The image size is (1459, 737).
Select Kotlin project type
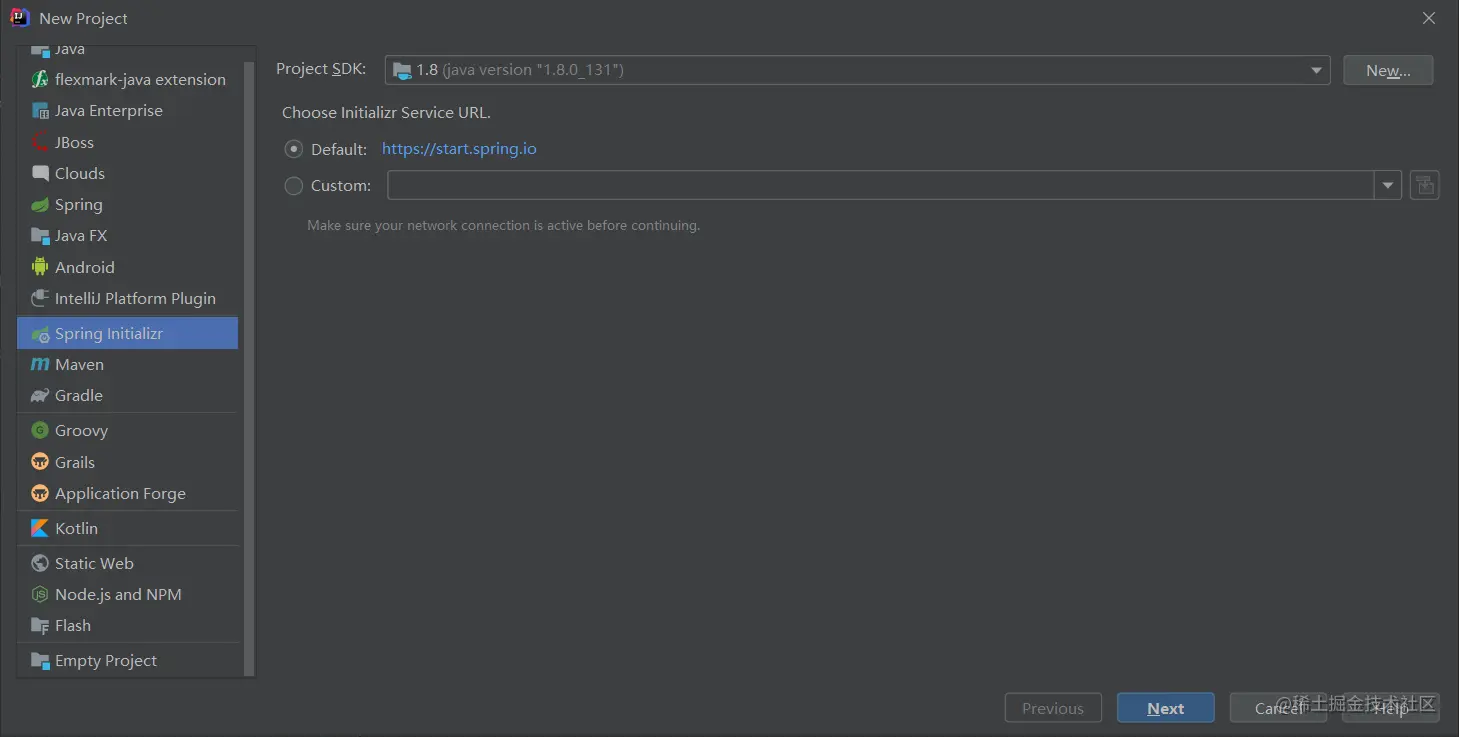coord(127,528)
